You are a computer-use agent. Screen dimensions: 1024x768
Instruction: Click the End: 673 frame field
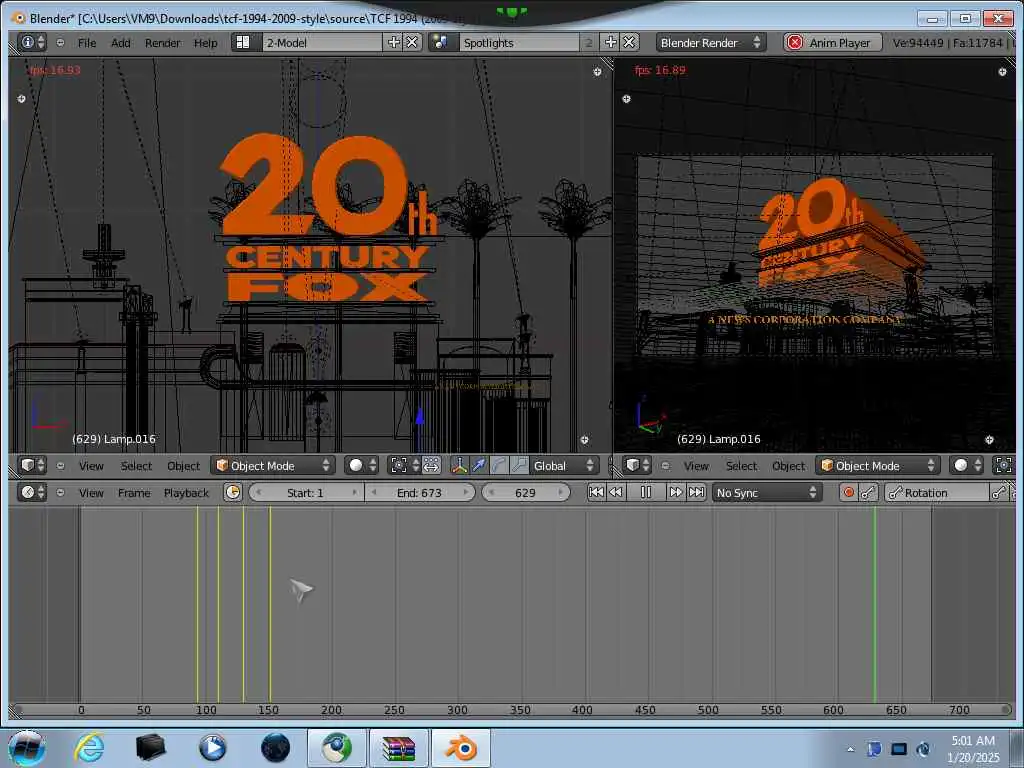point(419,492)
